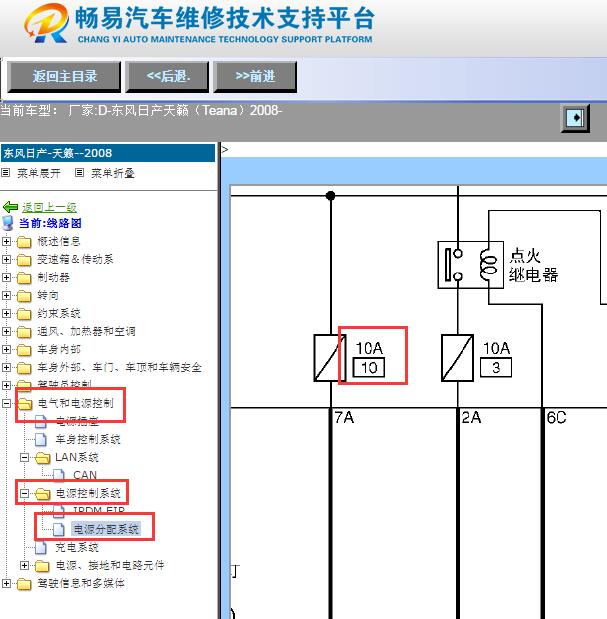Screen dimensions: 607x619
Task: Click the 6C connector label
Action: pyautogui.click(x=556, y=417)
